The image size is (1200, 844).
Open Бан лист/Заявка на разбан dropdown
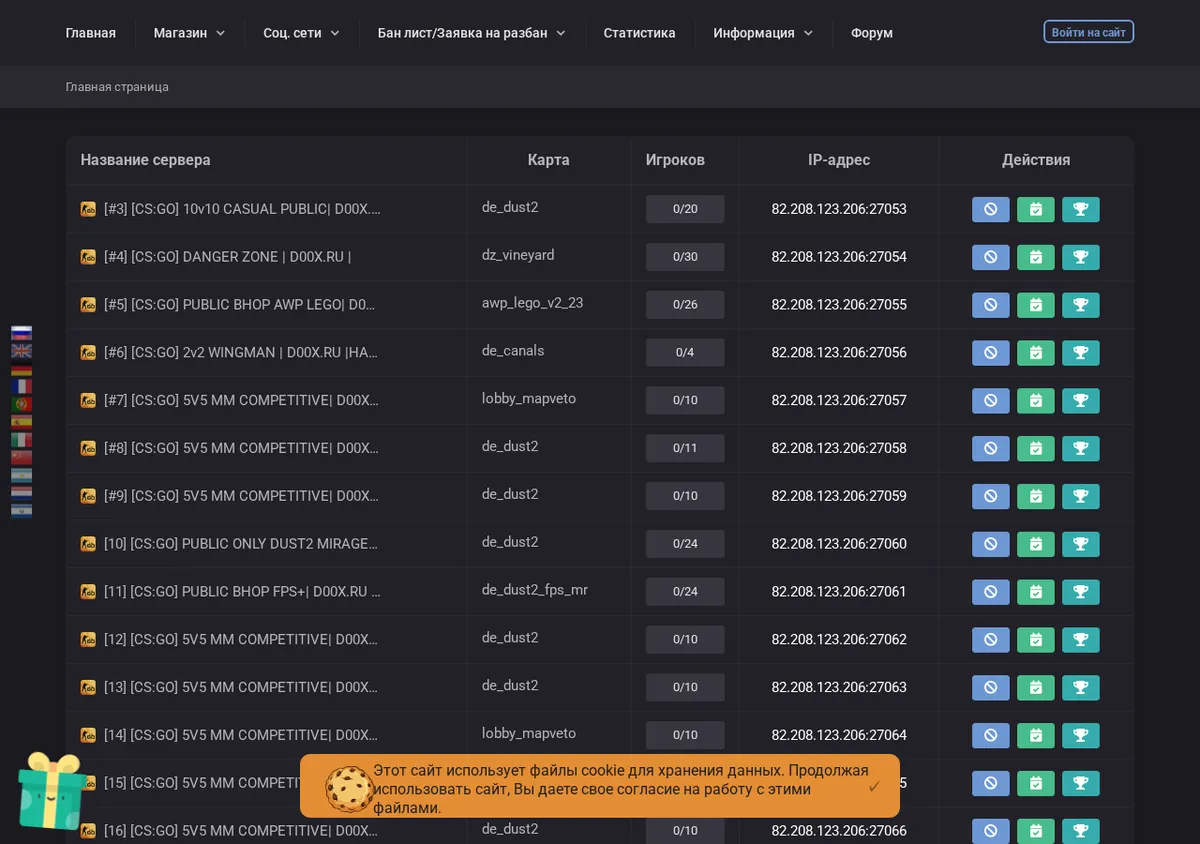(471, 33)
